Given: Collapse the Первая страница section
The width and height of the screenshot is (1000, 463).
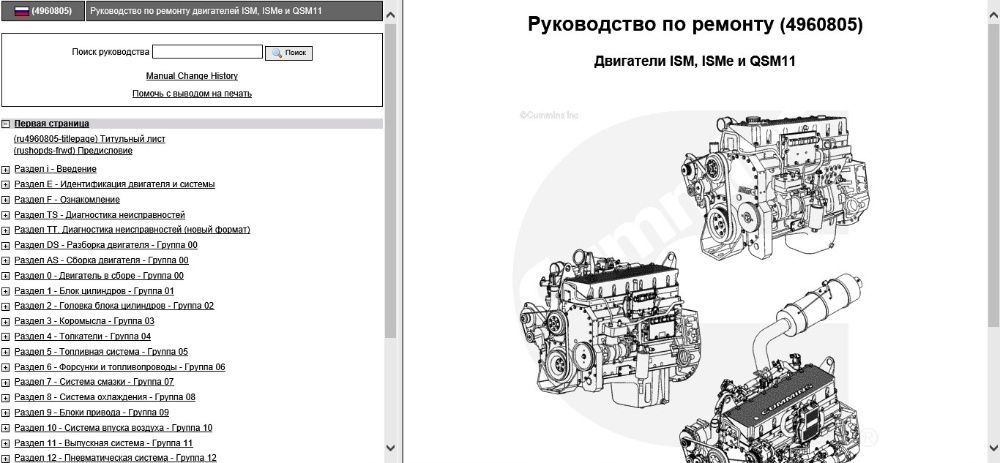Looking at the screenshot, I should tap(6, 124).
